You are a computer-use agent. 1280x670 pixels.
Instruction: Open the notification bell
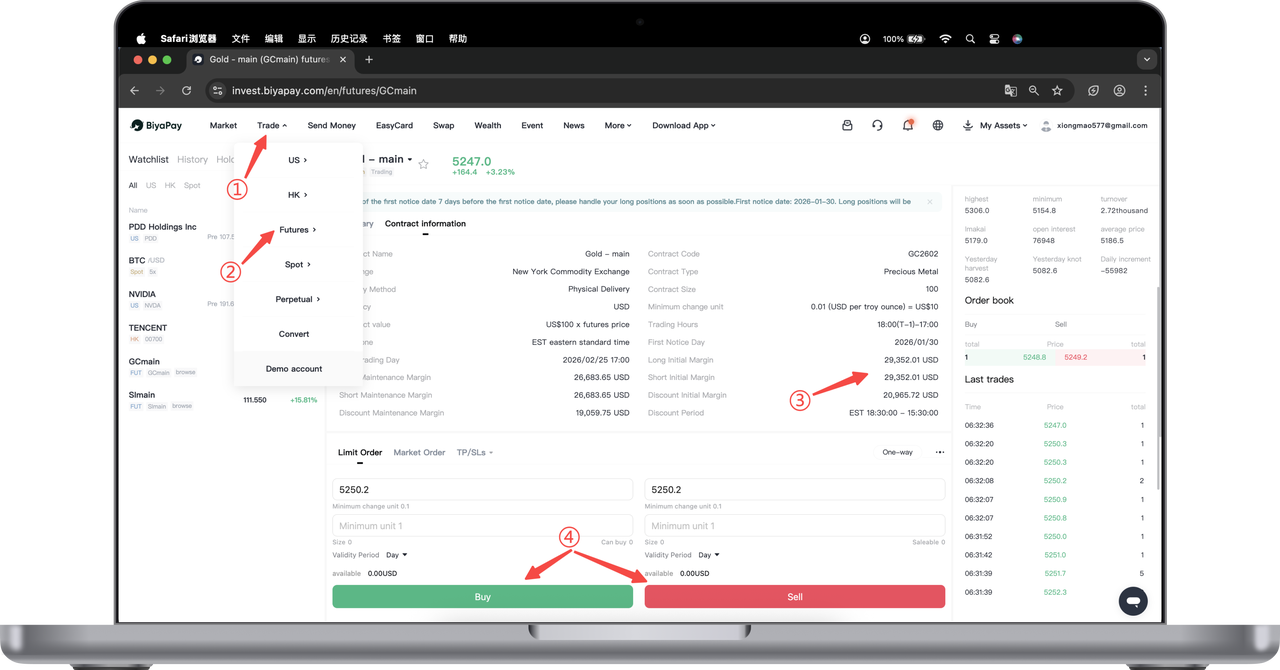(x=907, y=126)
